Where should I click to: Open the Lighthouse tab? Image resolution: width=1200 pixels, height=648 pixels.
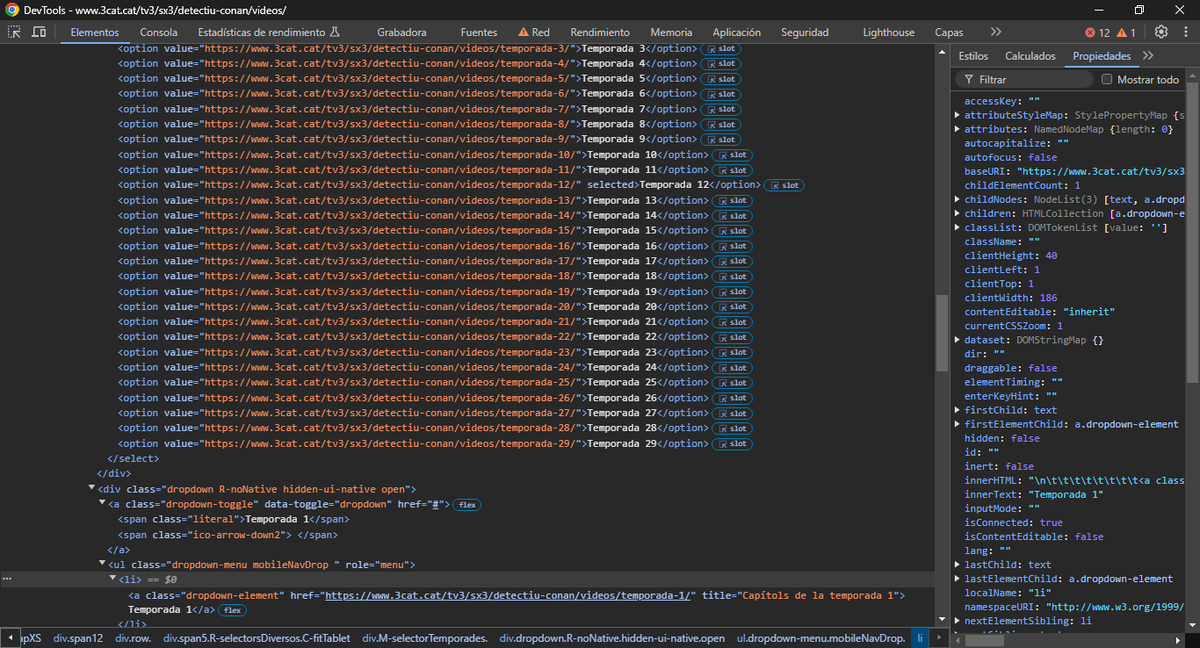tap(889, 32)
